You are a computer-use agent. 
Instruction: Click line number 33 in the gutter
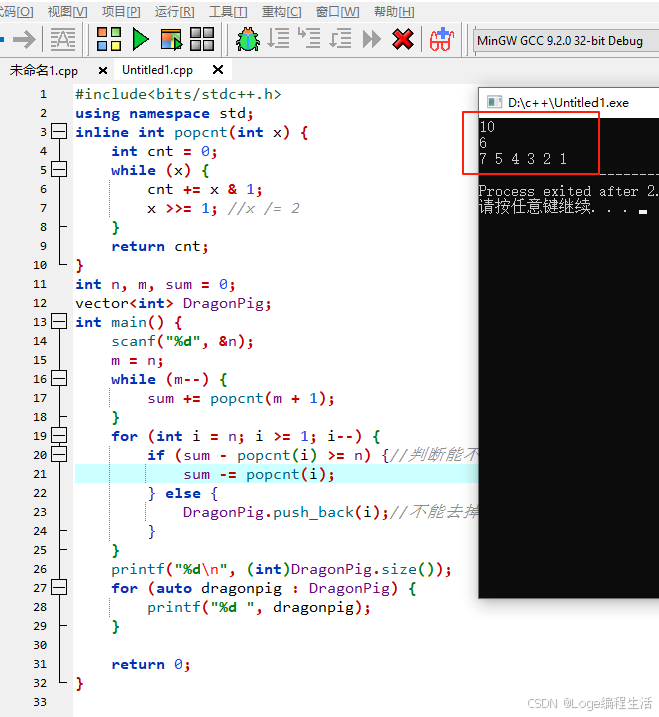point(40,702)
